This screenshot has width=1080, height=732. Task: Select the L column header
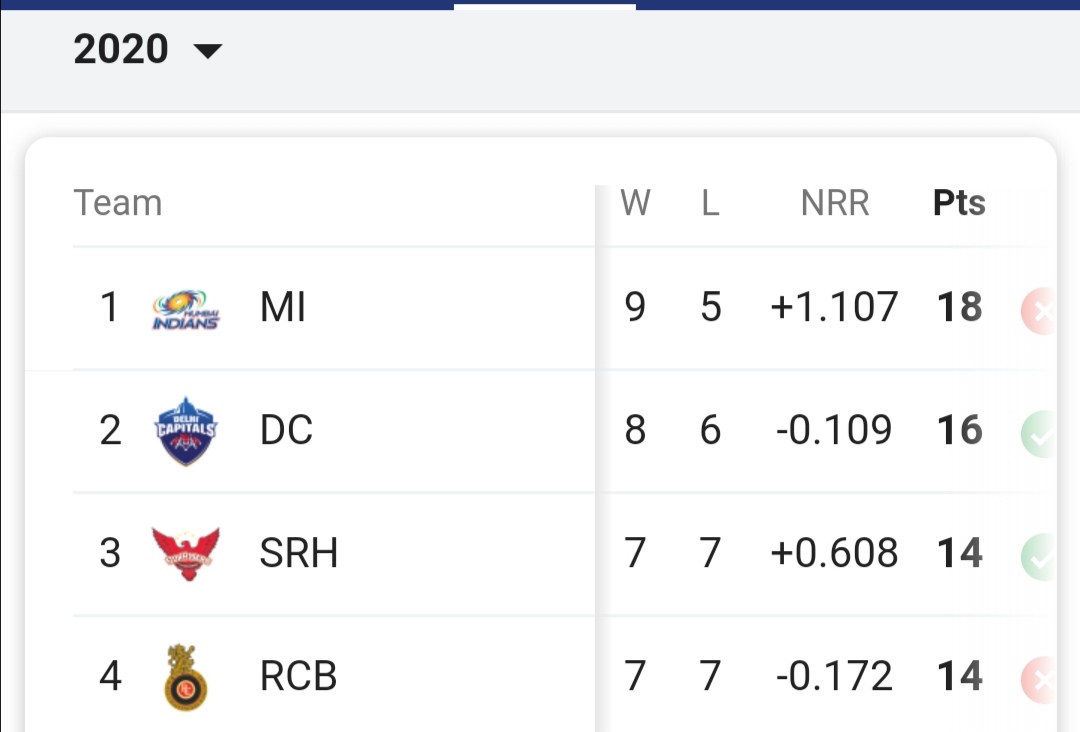pos(710,203)
